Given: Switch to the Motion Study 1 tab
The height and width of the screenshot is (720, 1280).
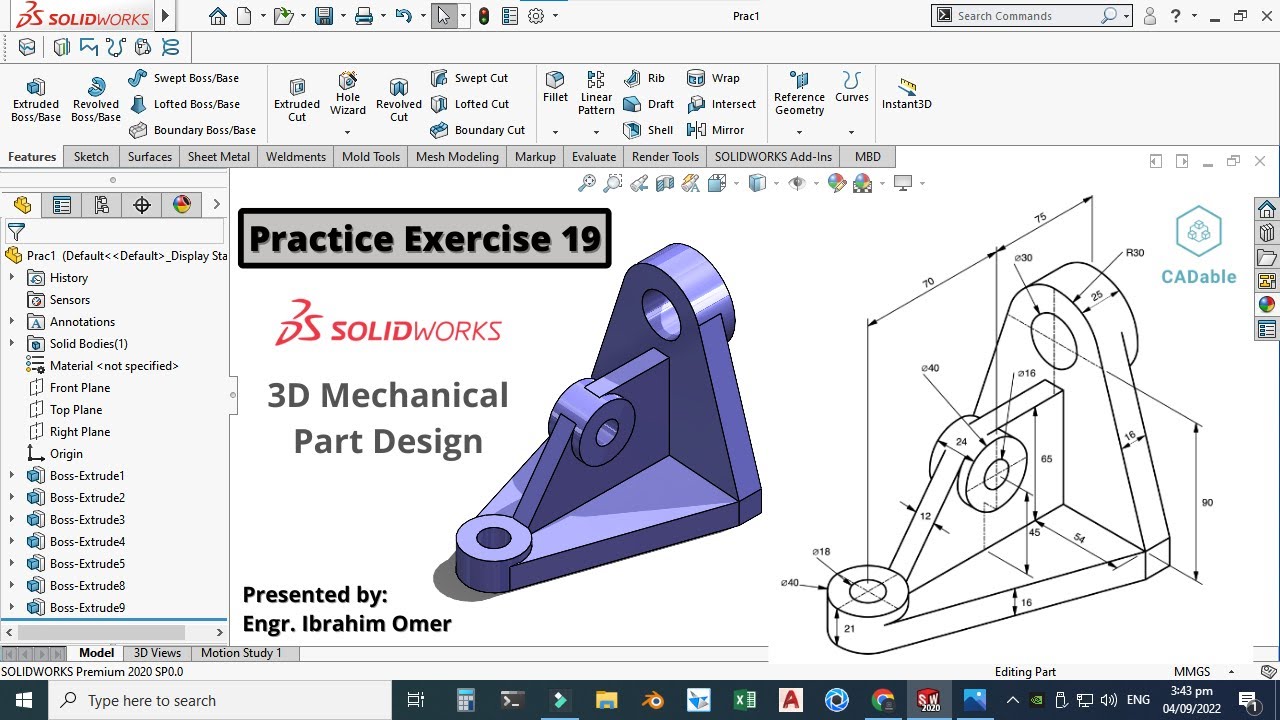Looking at the screenshot, I should [241, 653].
